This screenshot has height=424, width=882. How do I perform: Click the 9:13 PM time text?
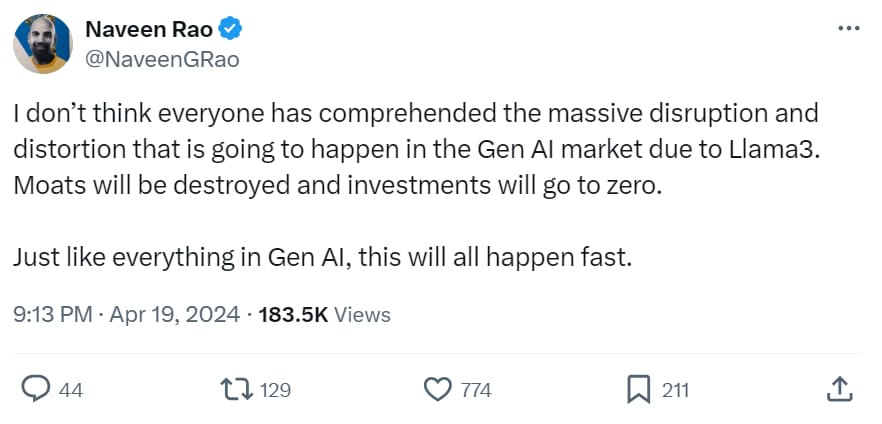[x=52, y=314]
